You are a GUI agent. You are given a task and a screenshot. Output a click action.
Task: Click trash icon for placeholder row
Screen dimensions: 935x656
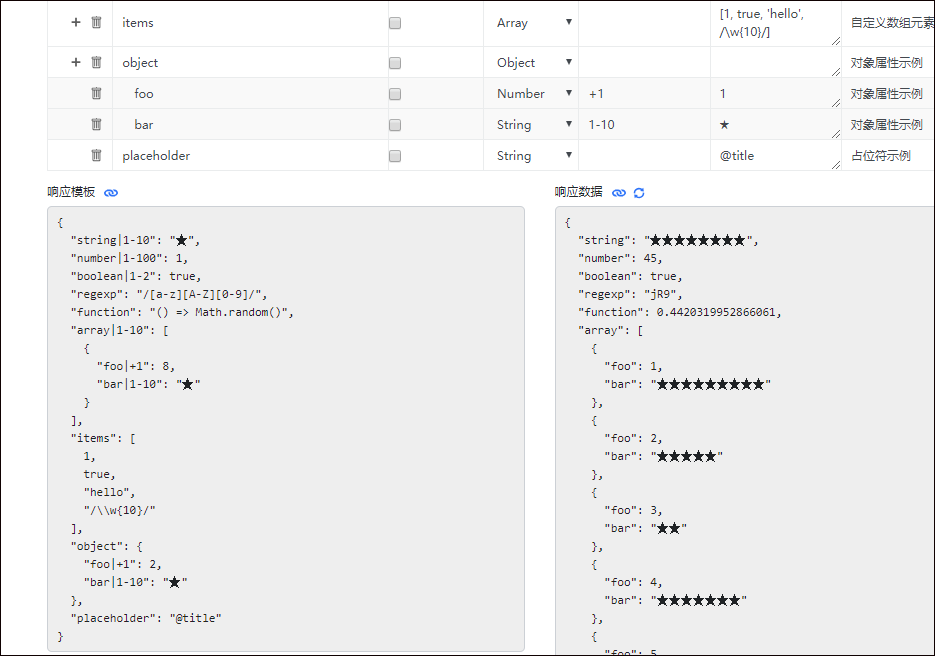pyautogui.click(x=96, y=155)
